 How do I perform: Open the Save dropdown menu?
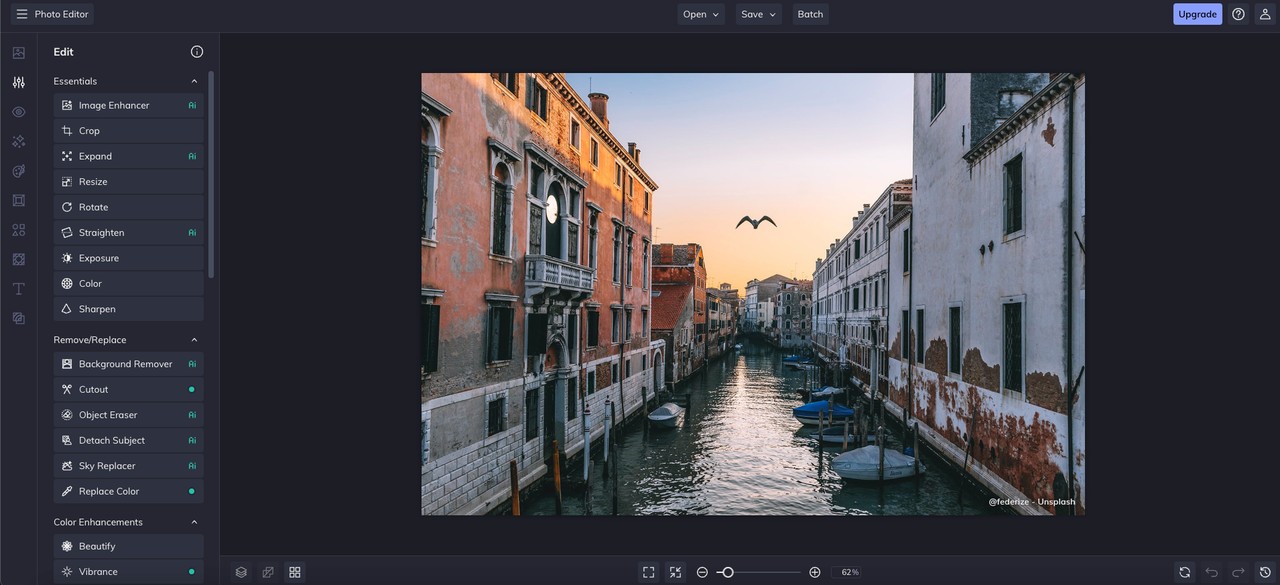click(758, 14)
